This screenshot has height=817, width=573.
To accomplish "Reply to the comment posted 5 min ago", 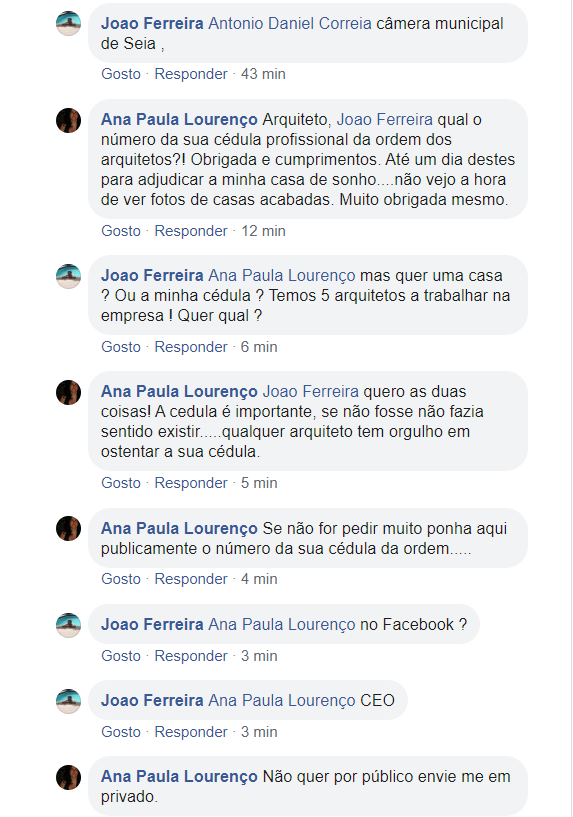I will click(191, 483).
